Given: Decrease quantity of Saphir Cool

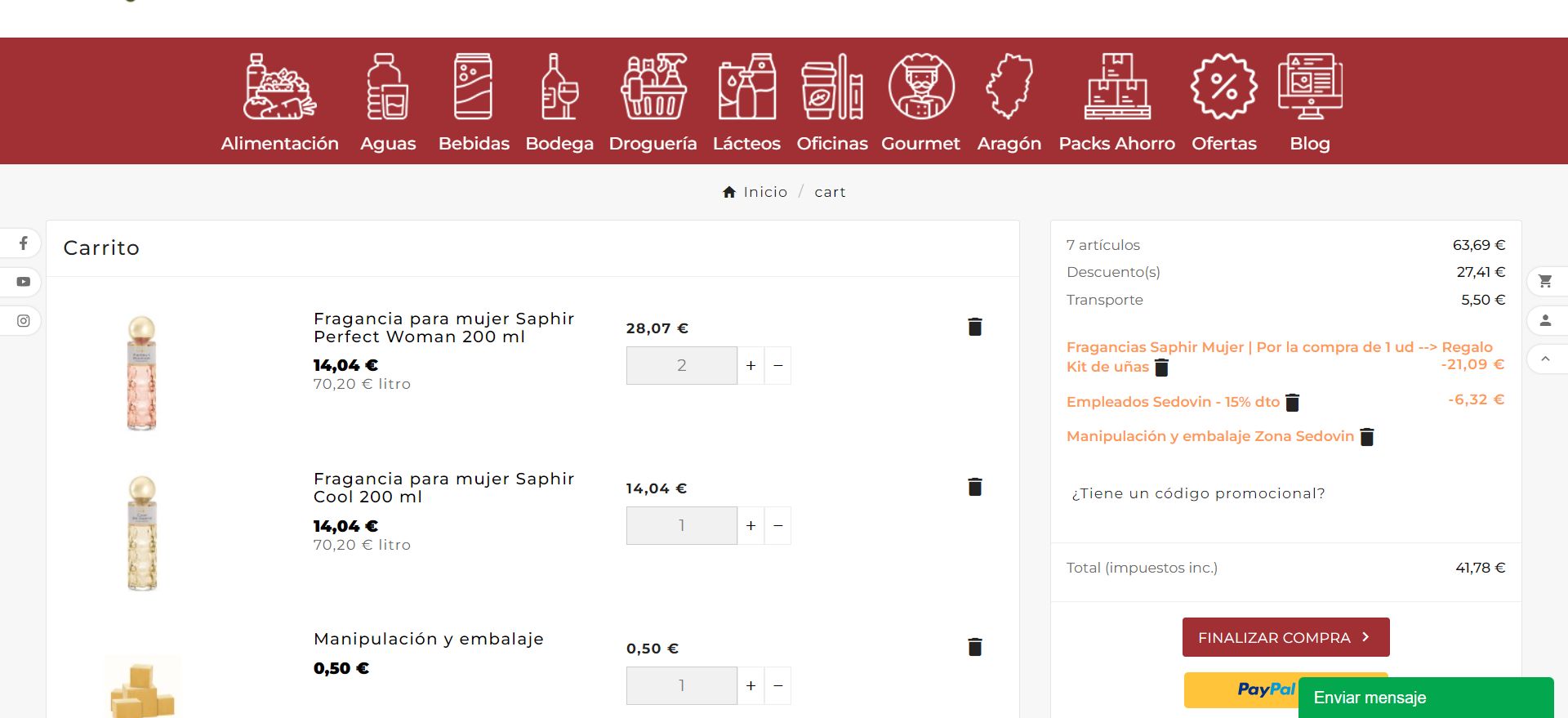Looking at the screenshot, I should [x=778, y=525].
